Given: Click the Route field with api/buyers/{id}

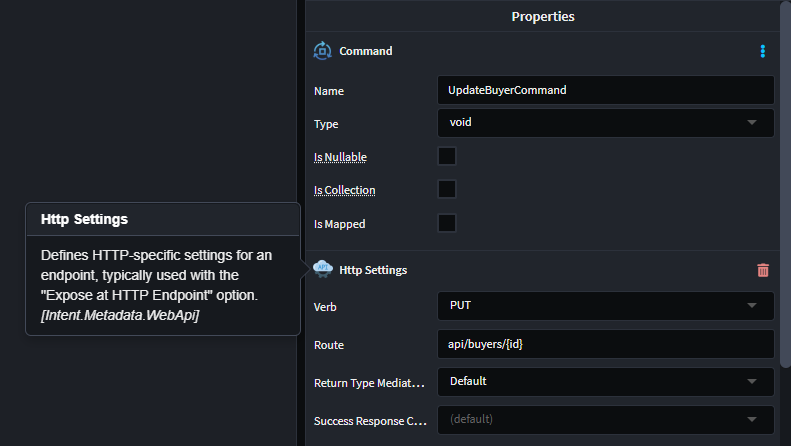Looking at the screenshot, I should [x=605, y=344].
